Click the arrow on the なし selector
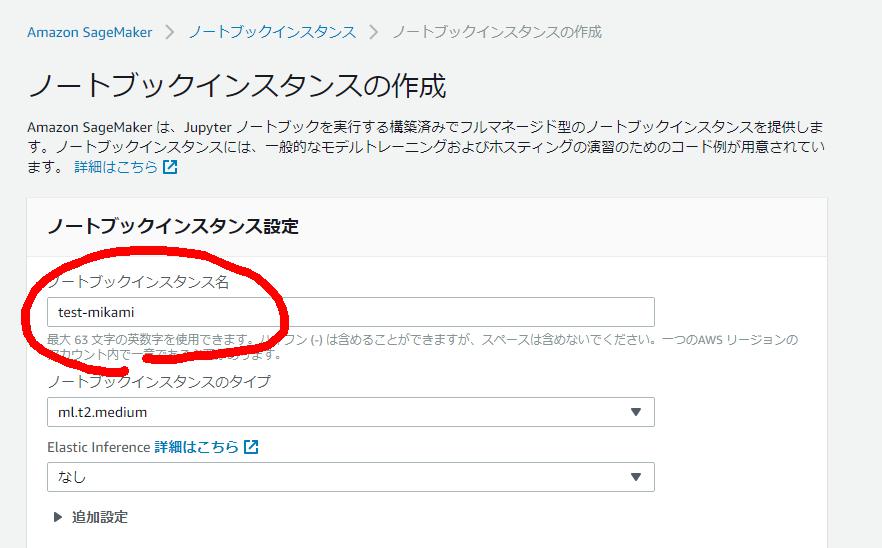This screenshot has width=882, height=548. coord(636,477)
